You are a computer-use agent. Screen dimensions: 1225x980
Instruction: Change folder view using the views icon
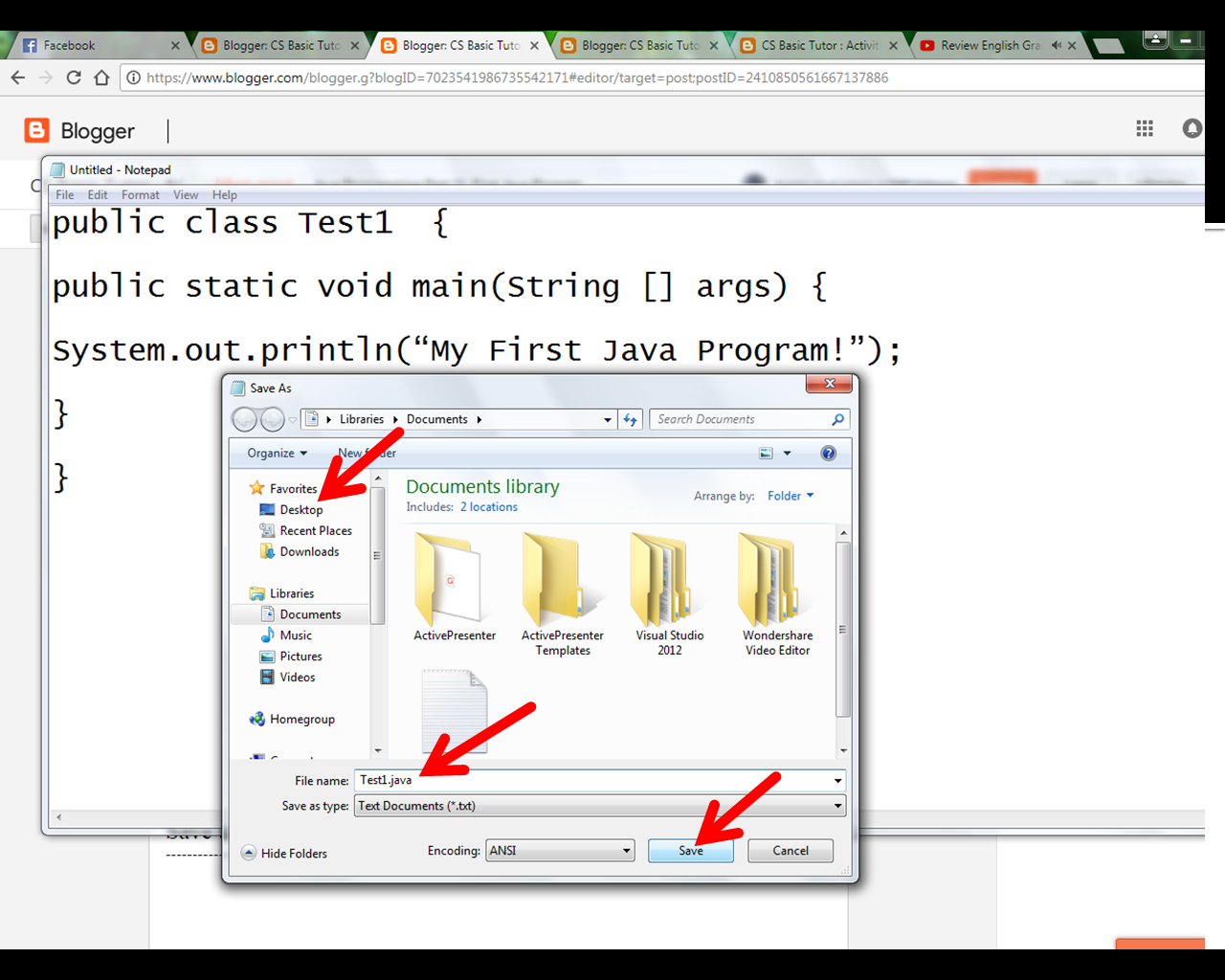pos(766,453)
